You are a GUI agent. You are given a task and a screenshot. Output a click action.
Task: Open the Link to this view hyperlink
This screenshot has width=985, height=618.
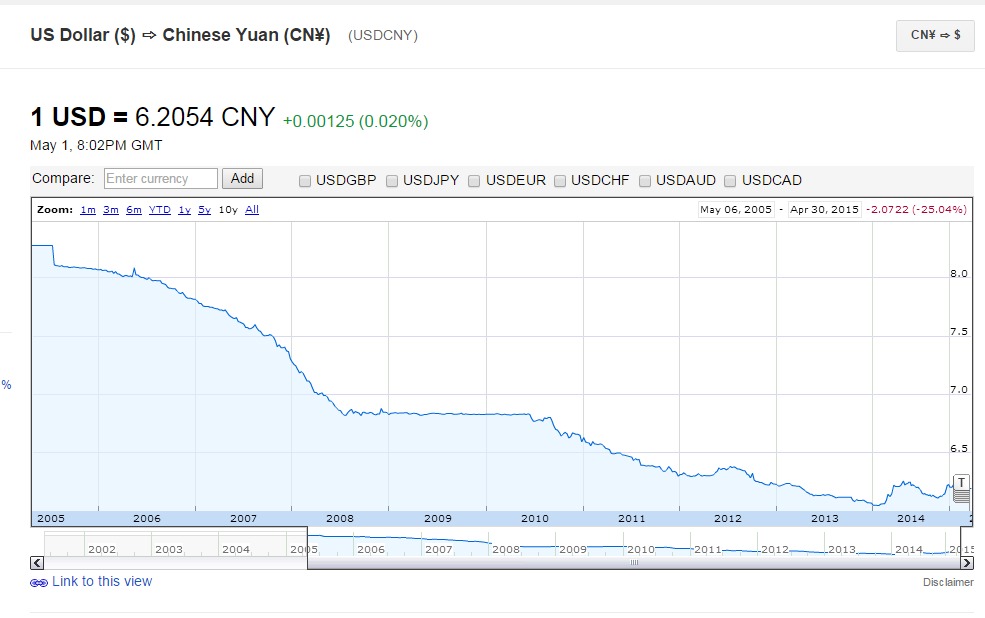pos(102,581)
